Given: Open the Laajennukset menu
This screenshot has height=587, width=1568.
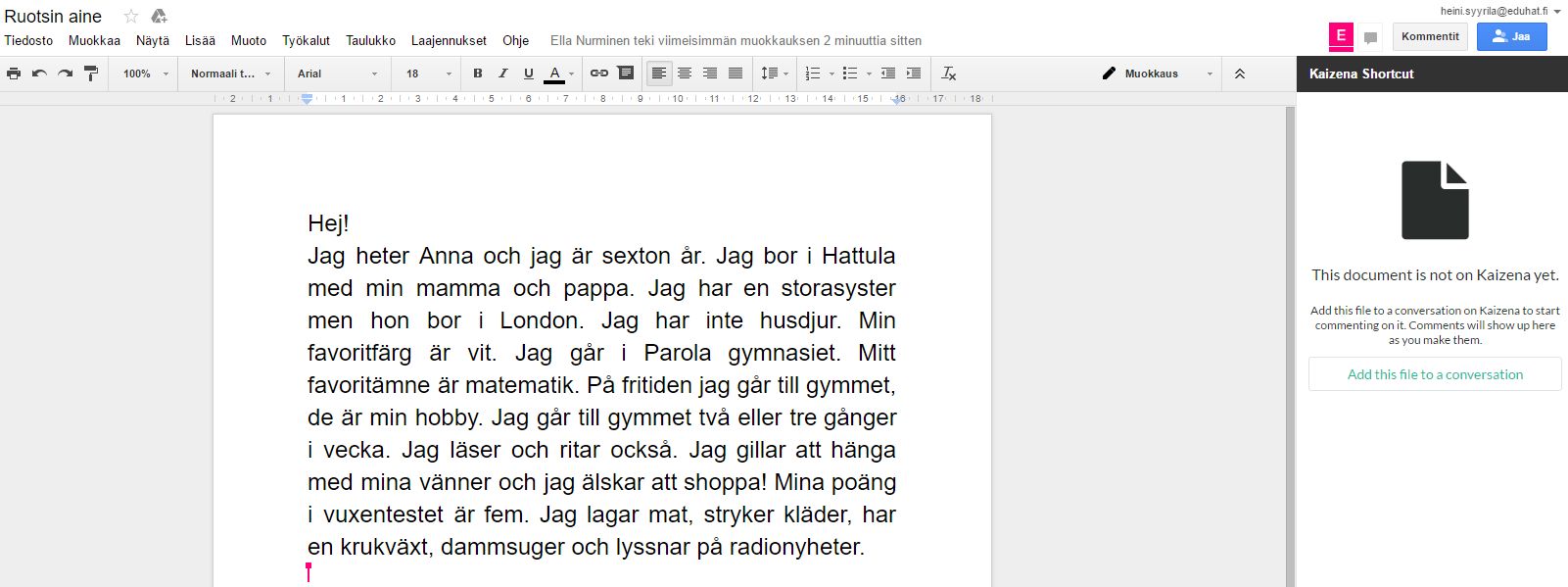Looking at the screenshot, I should 449,40.
